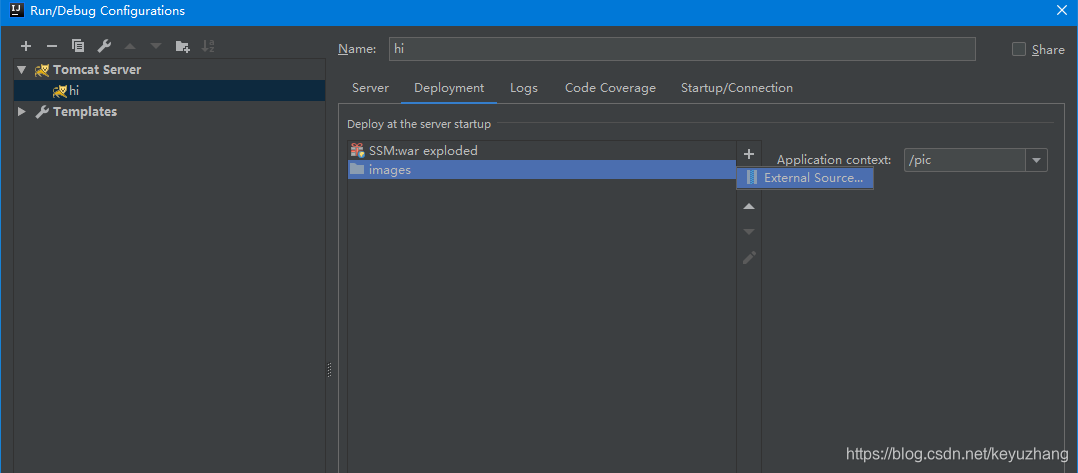This screenshot has height=473, width=1078.
Task: Collapse the Tomcat Server tree node
Action: pos(22,70)
